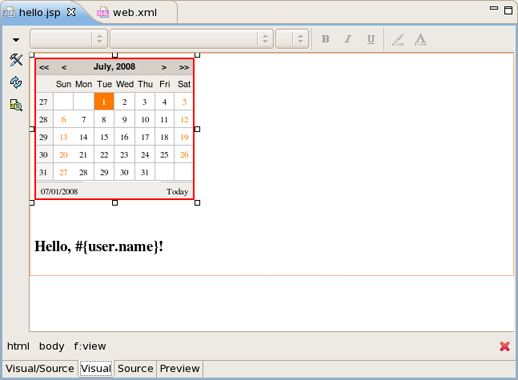Open the preferences tools icon in sidebar
This screenshot has width=518, height=380.
click(16, 60)
